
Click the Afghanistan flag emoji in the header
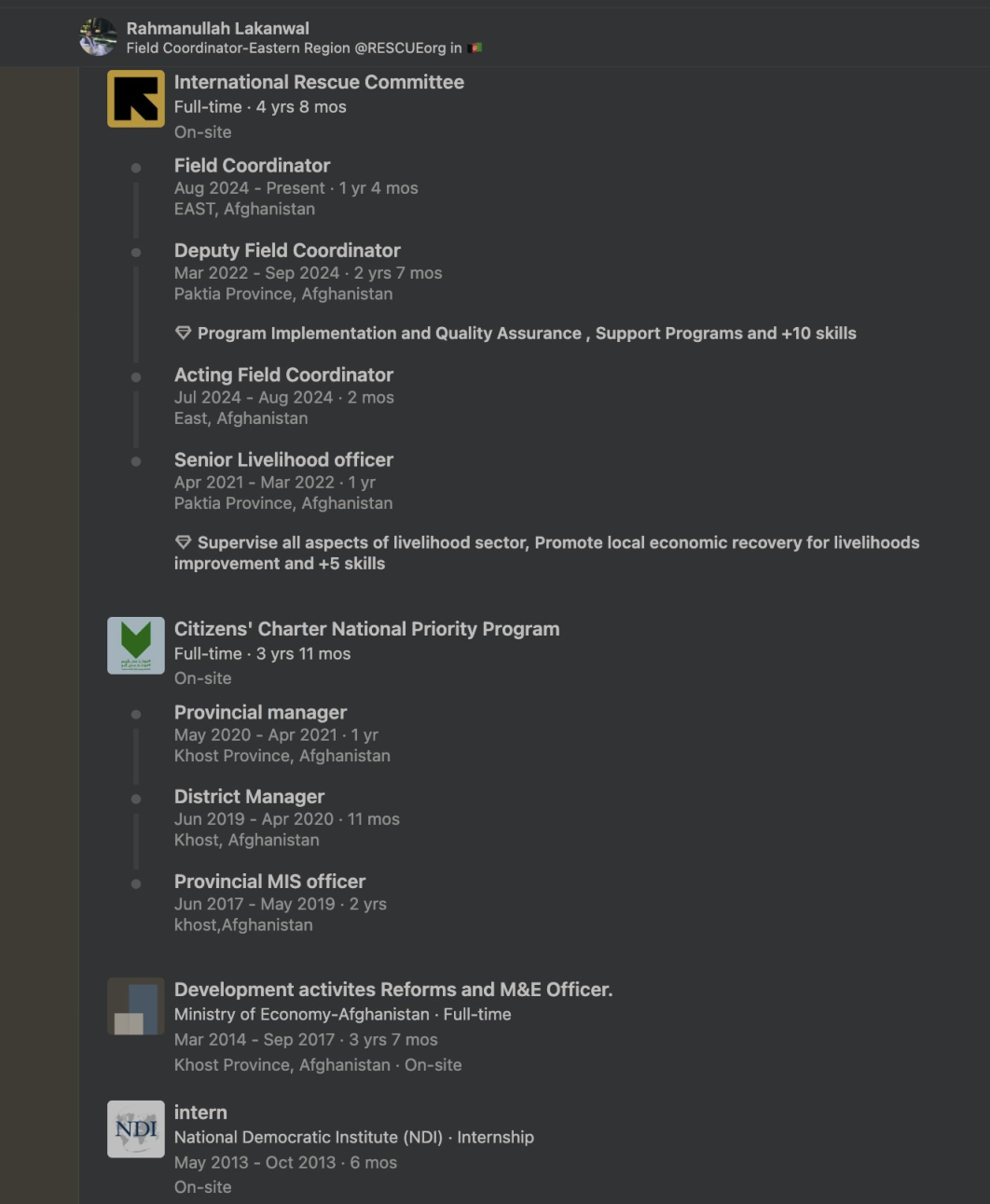[474, 47]
